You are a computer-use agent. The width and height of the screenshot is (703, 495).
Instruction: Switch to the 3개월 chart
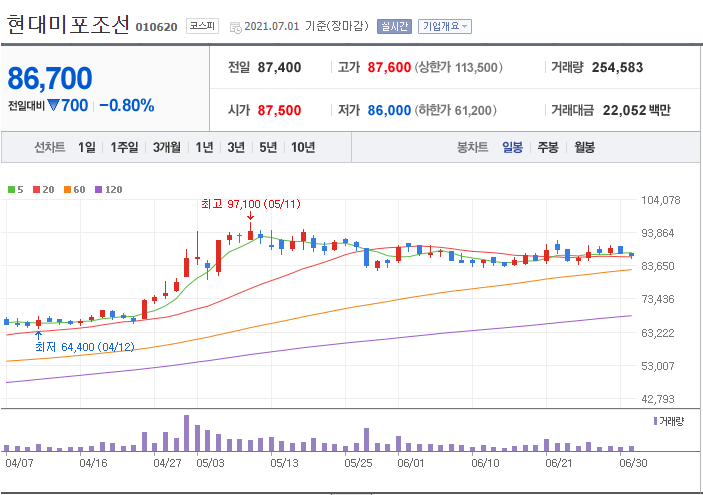166,147
